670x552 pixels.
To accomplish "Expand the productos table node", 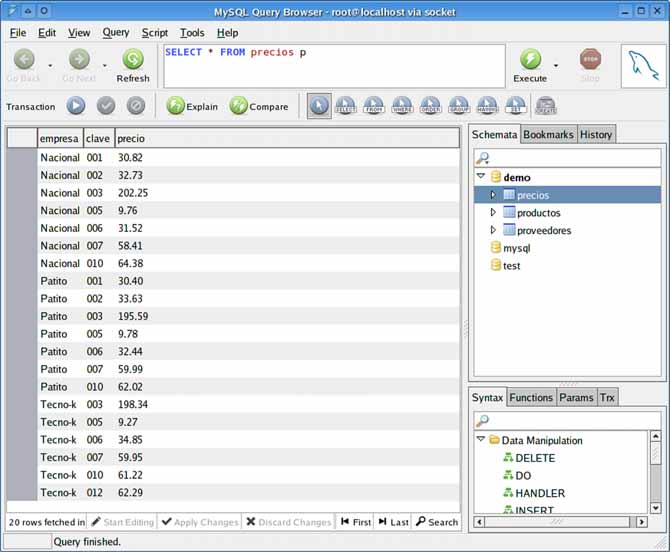I will click(x=493, y=212).
